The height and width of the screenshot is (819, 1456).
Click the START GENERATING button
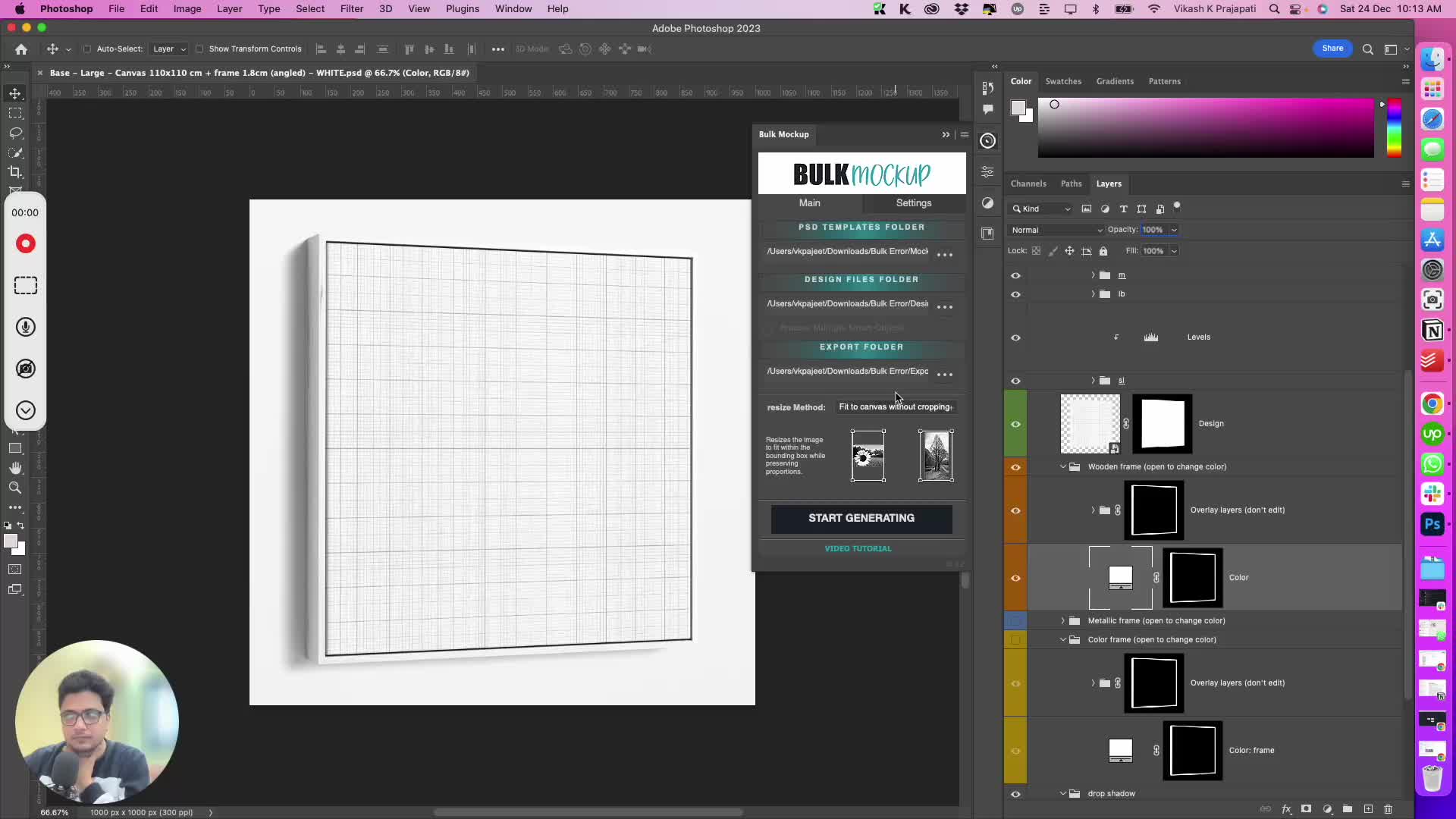coord(861,519)
